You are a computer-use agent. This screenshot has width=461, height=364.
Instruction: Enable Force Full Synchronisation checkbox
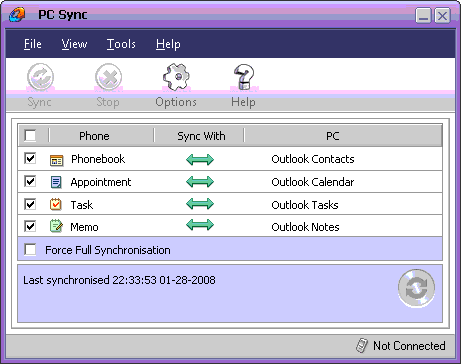(x=30, y=249)
